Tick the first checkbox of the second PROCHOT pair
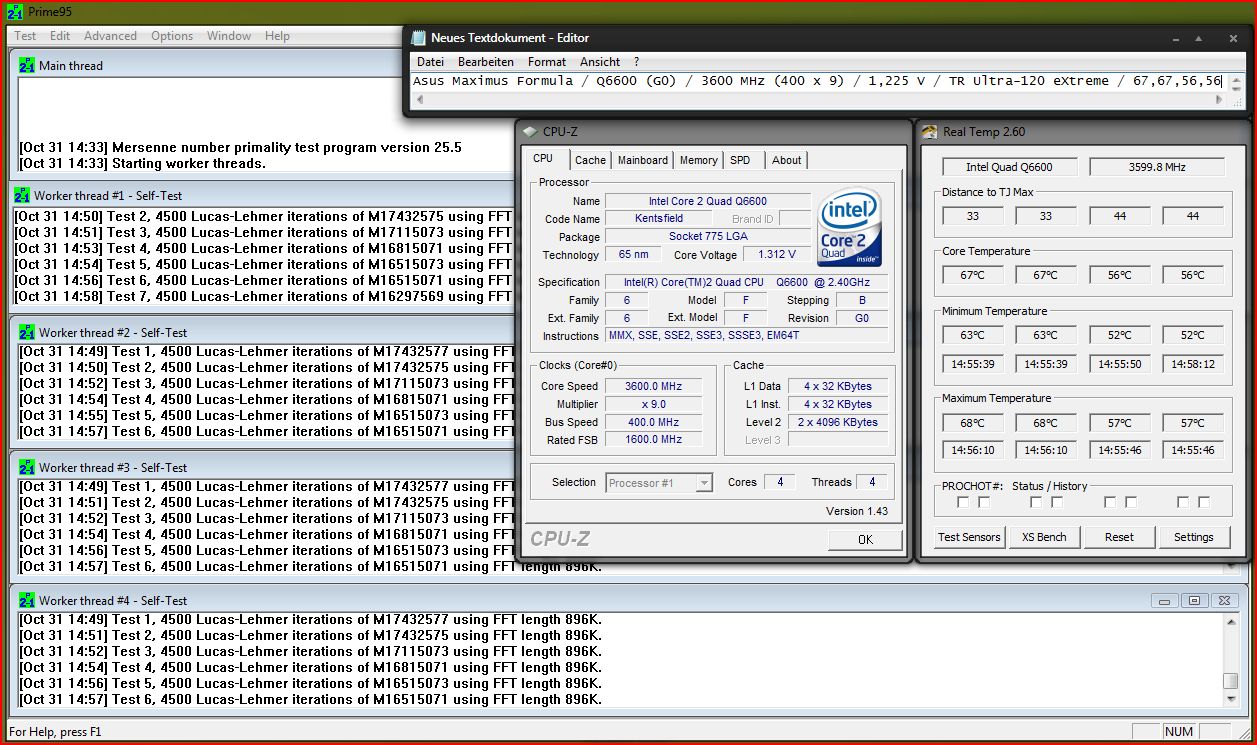Image resolution: width=1257 pixels, height=745 pixels. [x=1036, y=502]
